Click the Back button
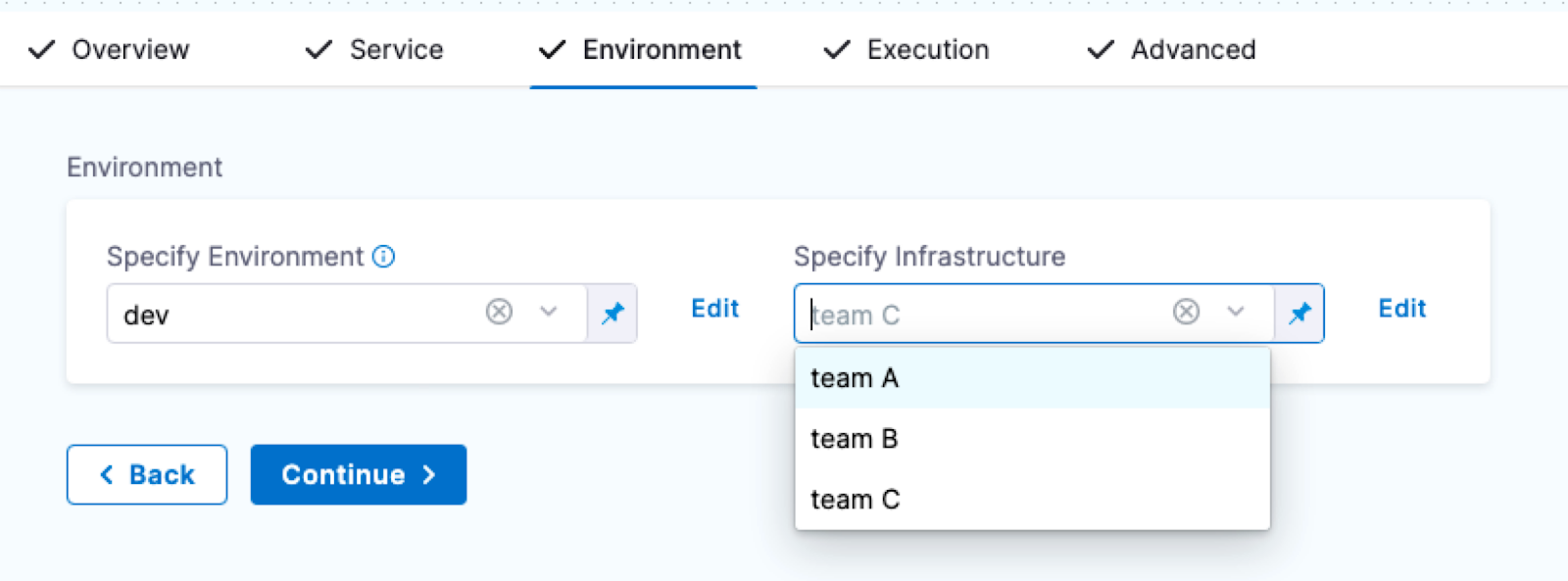 pos(147,475)
